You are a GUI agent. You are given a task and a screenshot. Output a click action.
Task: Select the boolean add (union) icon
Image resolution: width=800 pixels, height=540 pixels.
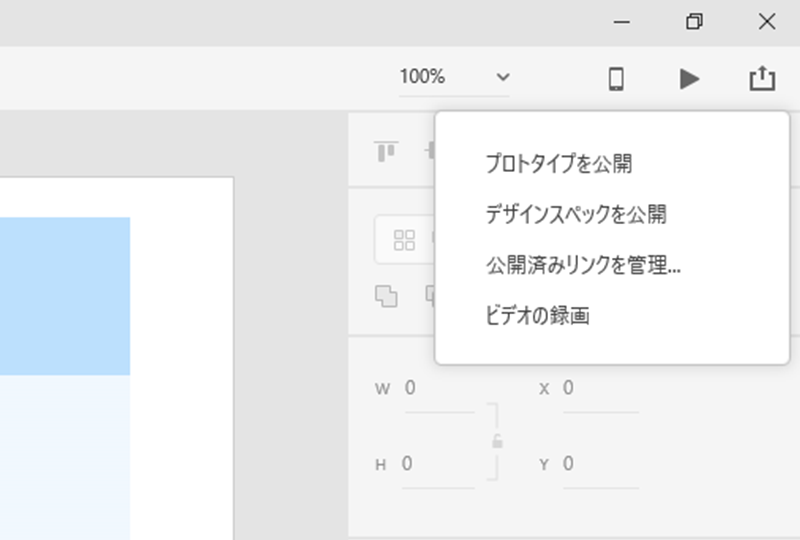point(386,296)
